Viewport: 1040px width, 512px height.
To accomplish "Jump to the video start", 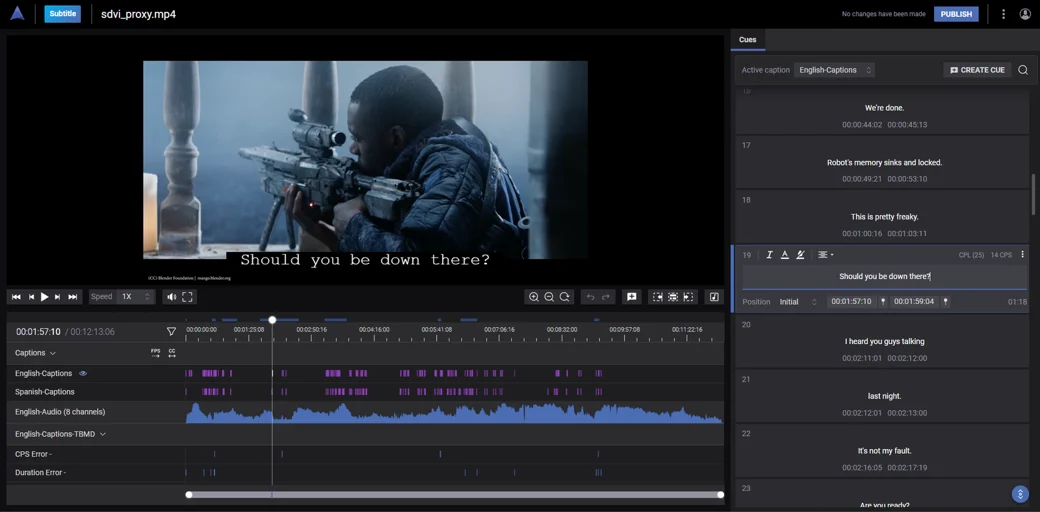I will coord(17,297).
